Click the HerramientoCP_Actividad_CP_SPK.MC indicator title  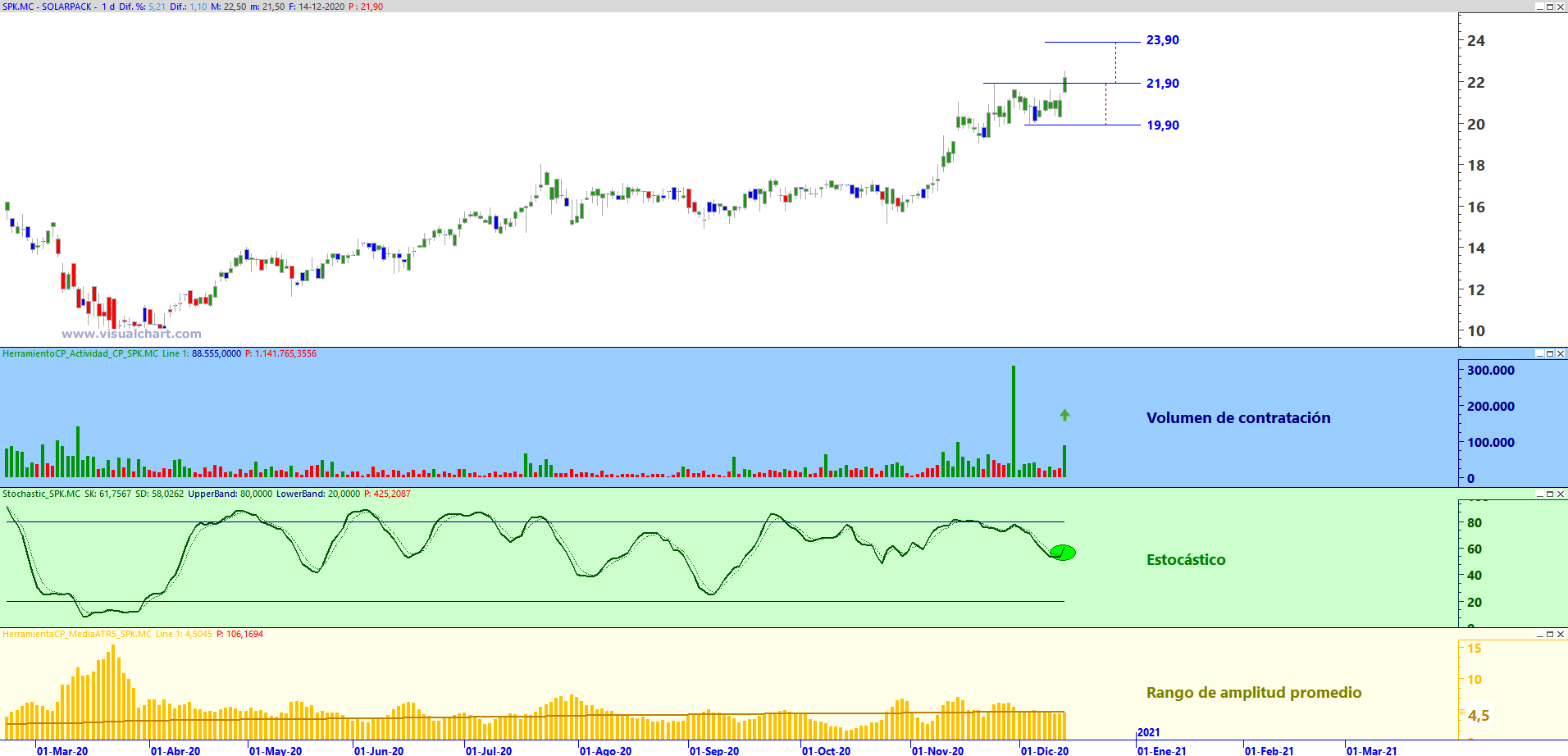click(x=80, y=353)
